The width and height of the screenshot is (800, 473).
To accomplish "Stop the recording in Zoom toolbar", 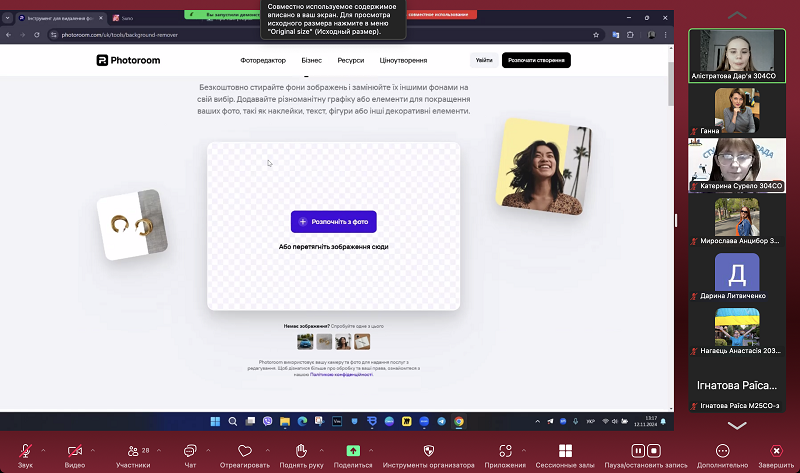I will click(654, 451).
